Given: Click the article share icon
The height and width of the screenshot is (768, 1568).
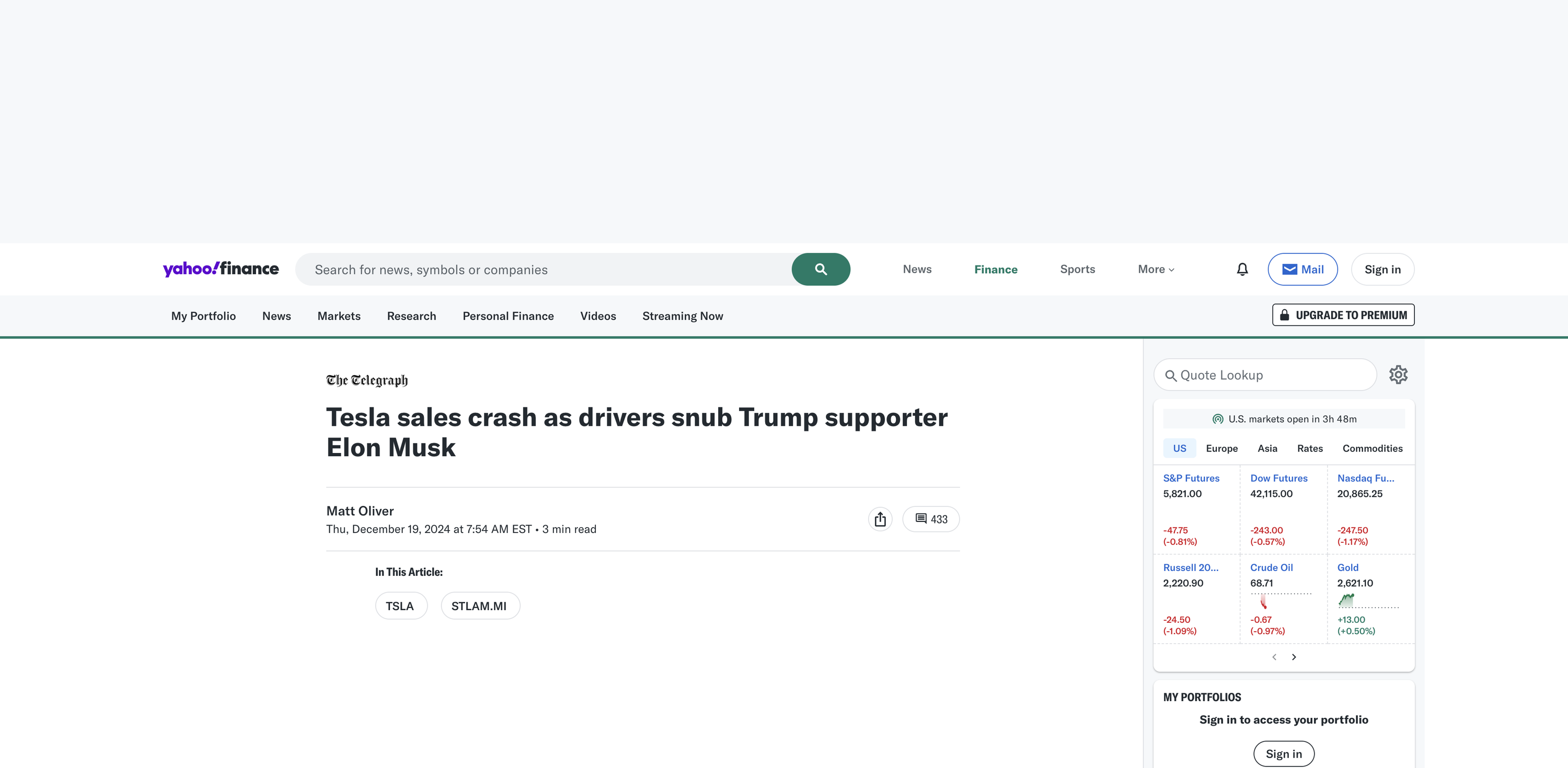Looking at the screenshot, I should (880, 519).
